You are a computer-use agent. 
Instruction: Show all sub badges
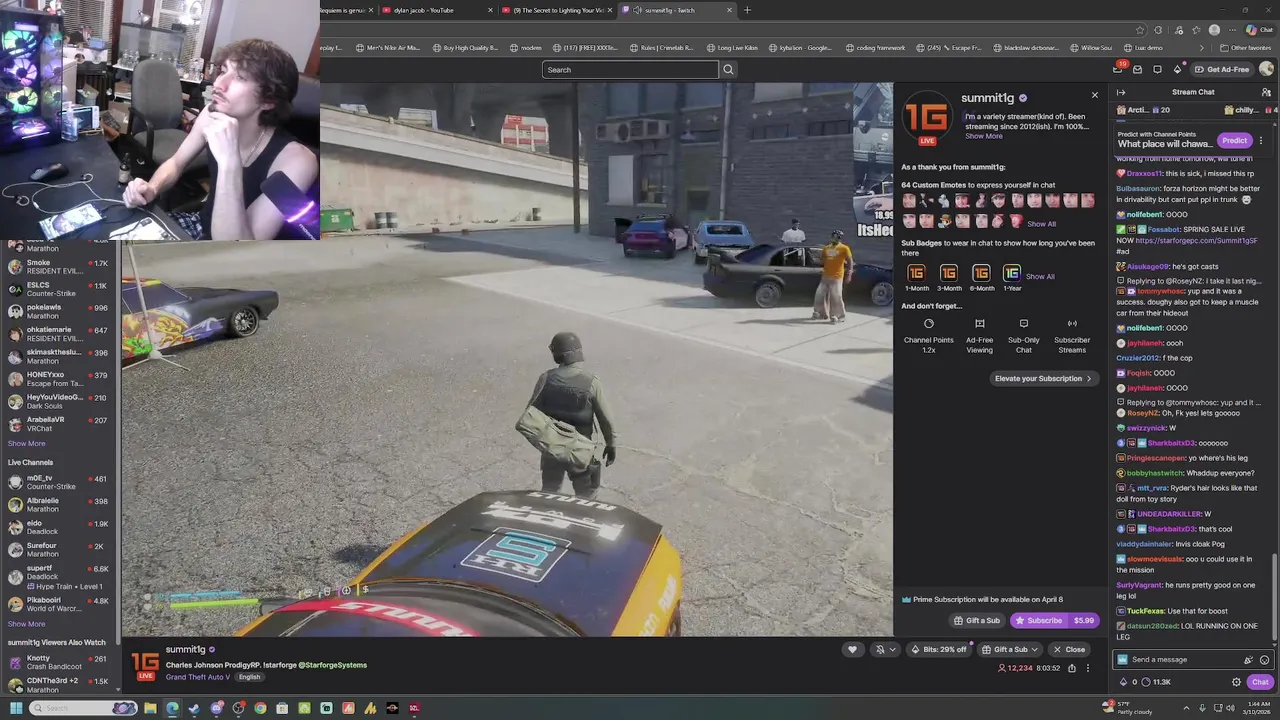1040,276
